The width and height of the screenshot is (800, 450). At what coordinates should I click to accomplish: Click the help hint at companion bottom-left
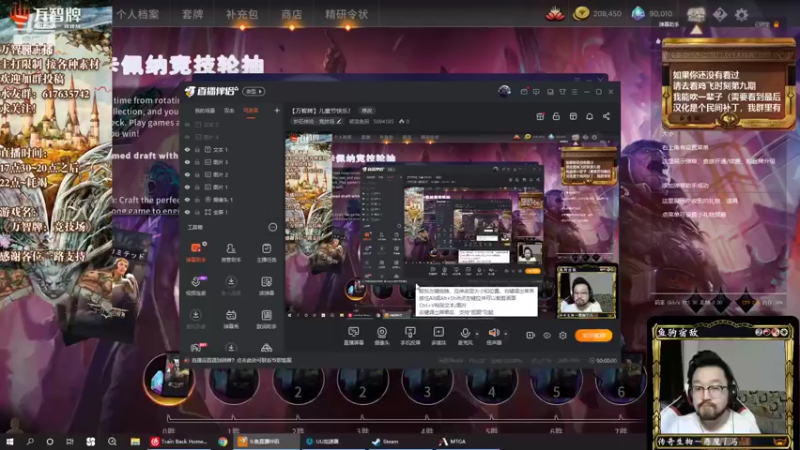click(x=238, y=360)
